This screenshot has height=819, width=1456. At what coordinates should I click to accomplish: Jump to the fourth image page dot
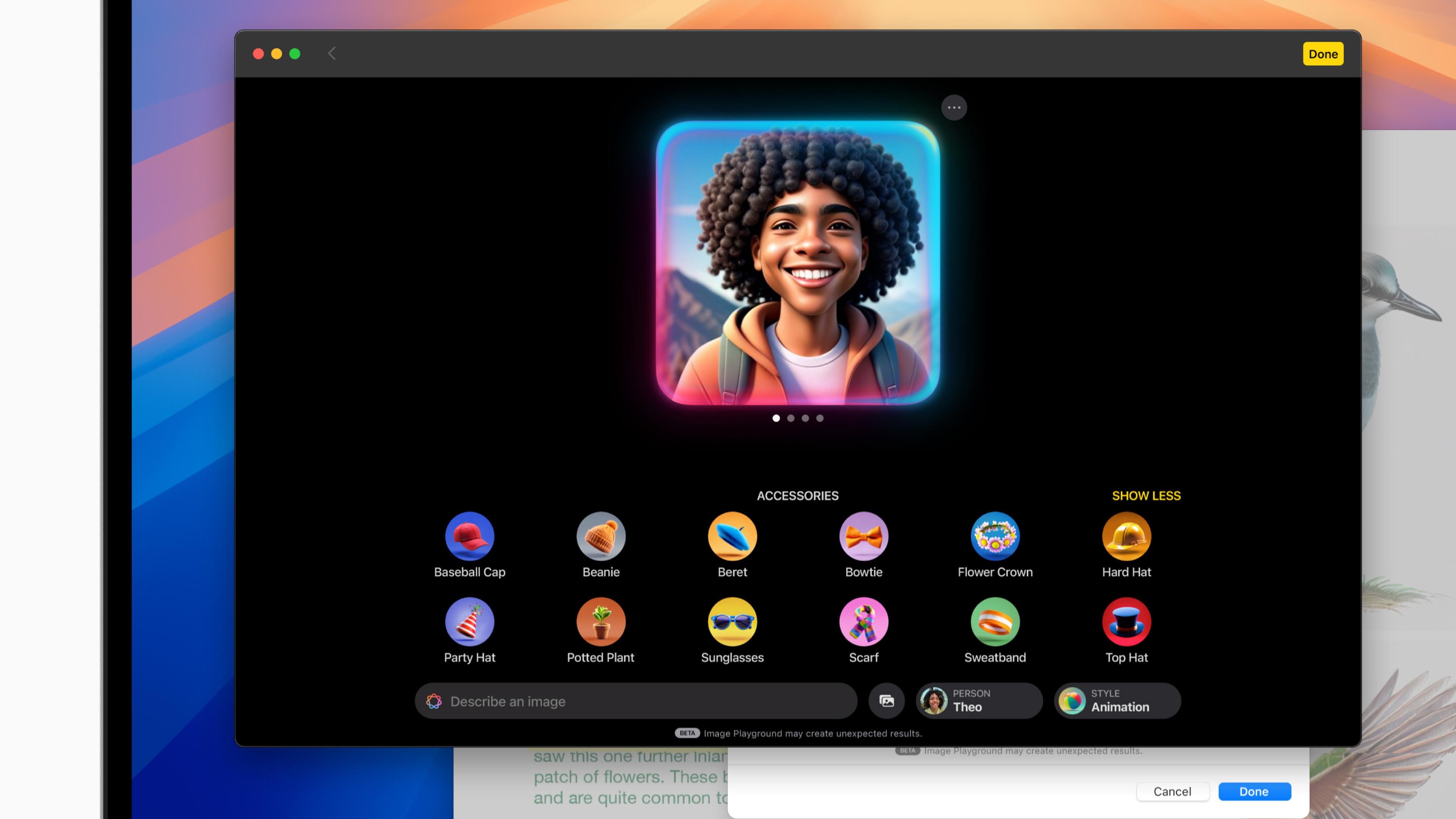point(819,418)
